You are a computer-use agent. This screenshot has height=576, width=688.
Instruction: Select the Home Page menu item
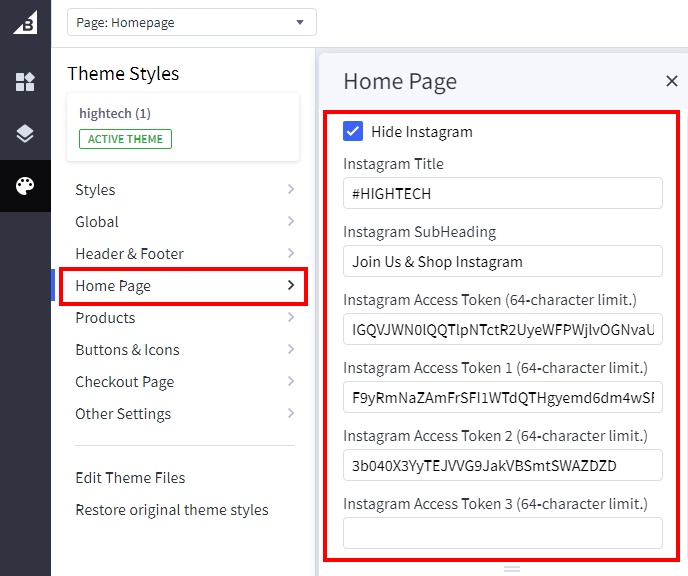183,286
